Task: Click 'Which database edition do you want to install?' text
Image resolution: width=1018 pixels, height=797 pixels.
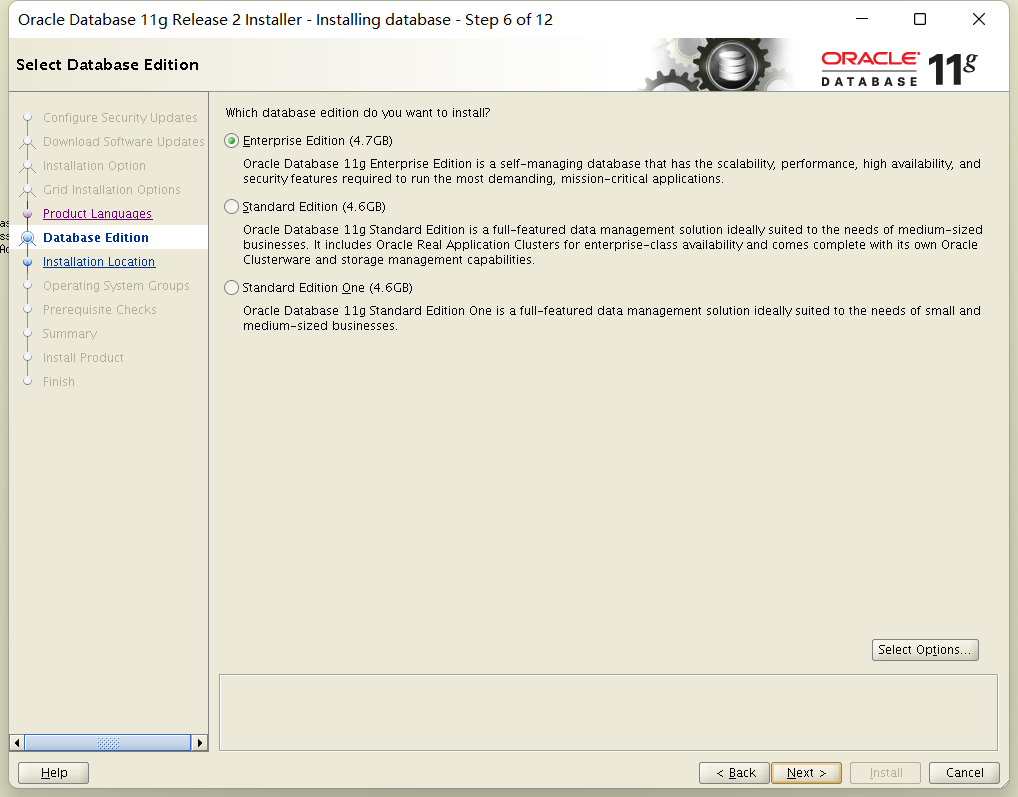Action: 358,113
